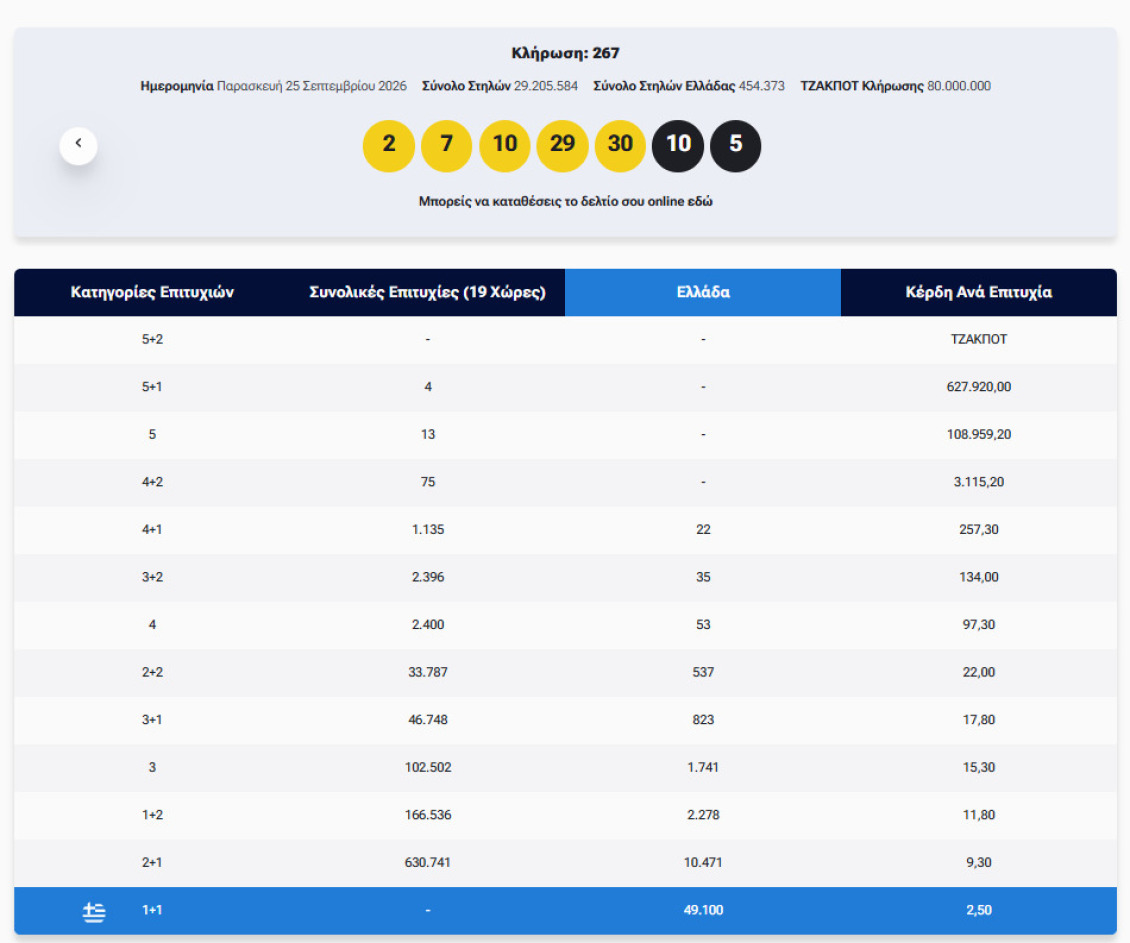Viewport: 1130px width, 943px height.
Task: Go to previous draw with left chevron
Action: click(x=79, y=145)
